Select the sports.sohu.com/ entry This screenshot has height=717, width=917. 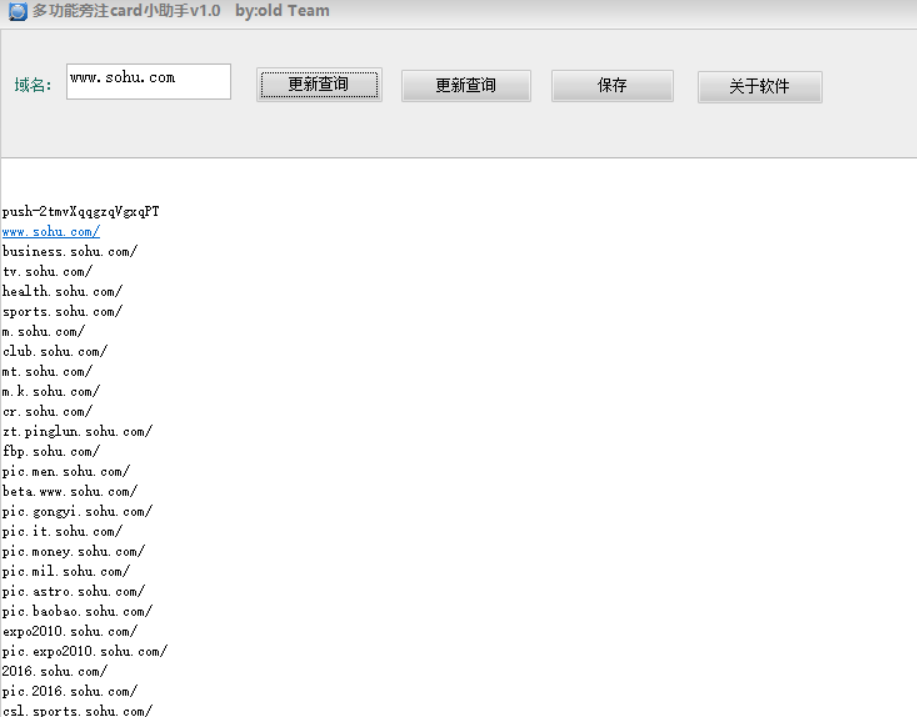click(62, 312)
